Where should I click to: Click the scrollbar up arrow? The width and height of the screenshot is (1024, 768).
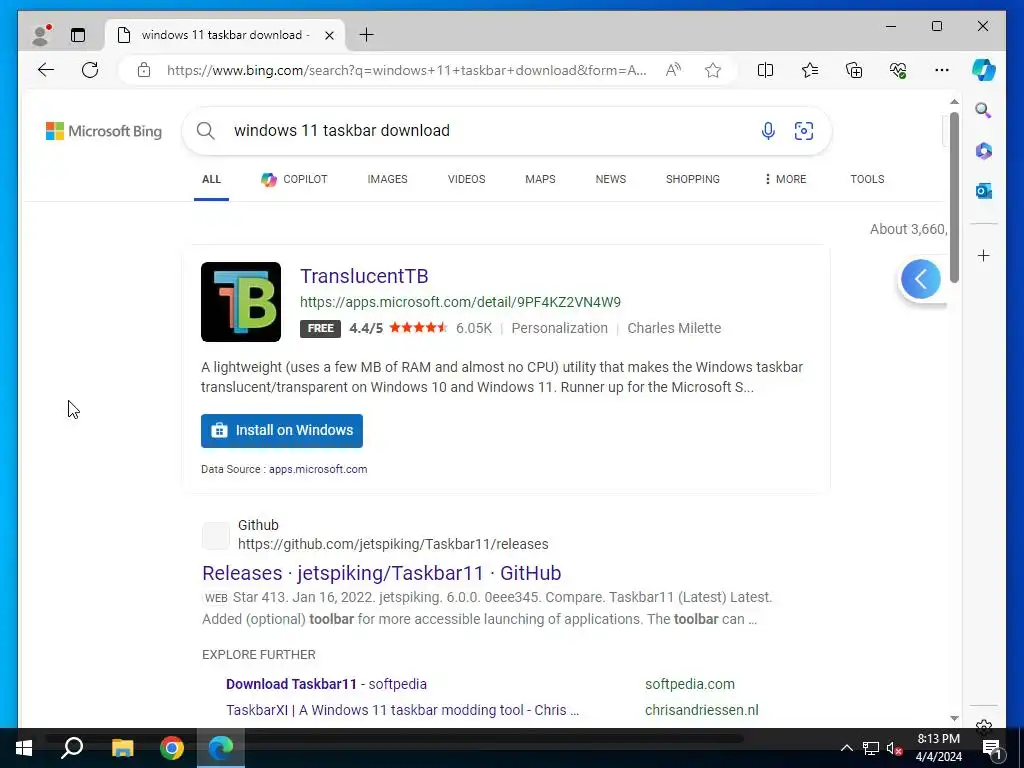954,102
